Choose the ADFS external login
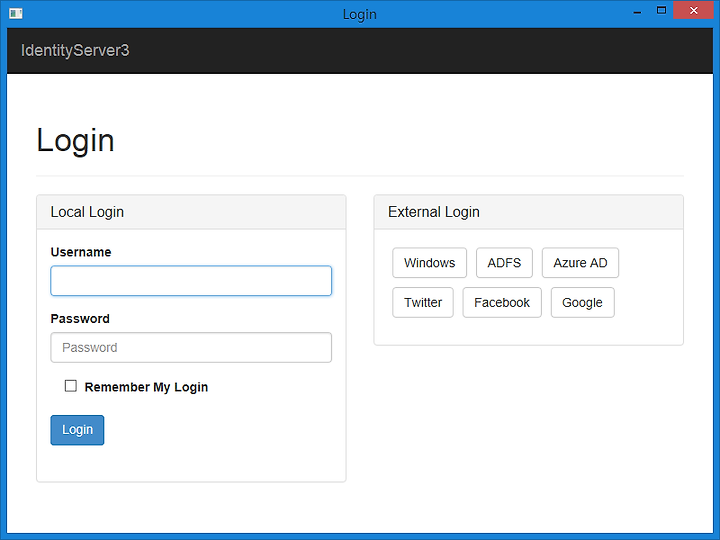This screenshot has width=720, height=540. (504, 263)
